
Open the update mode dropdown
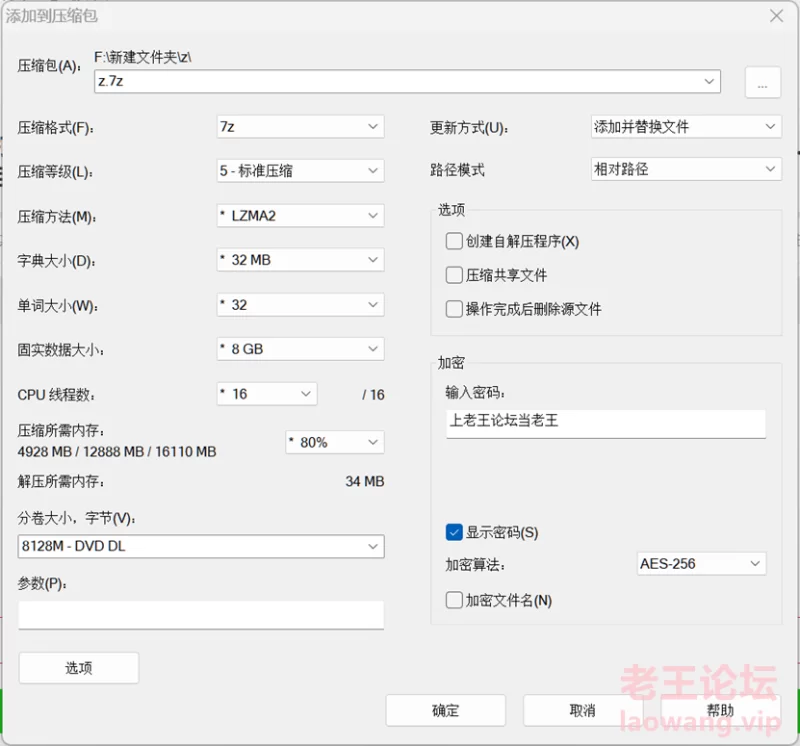click(x=686, y=127)
